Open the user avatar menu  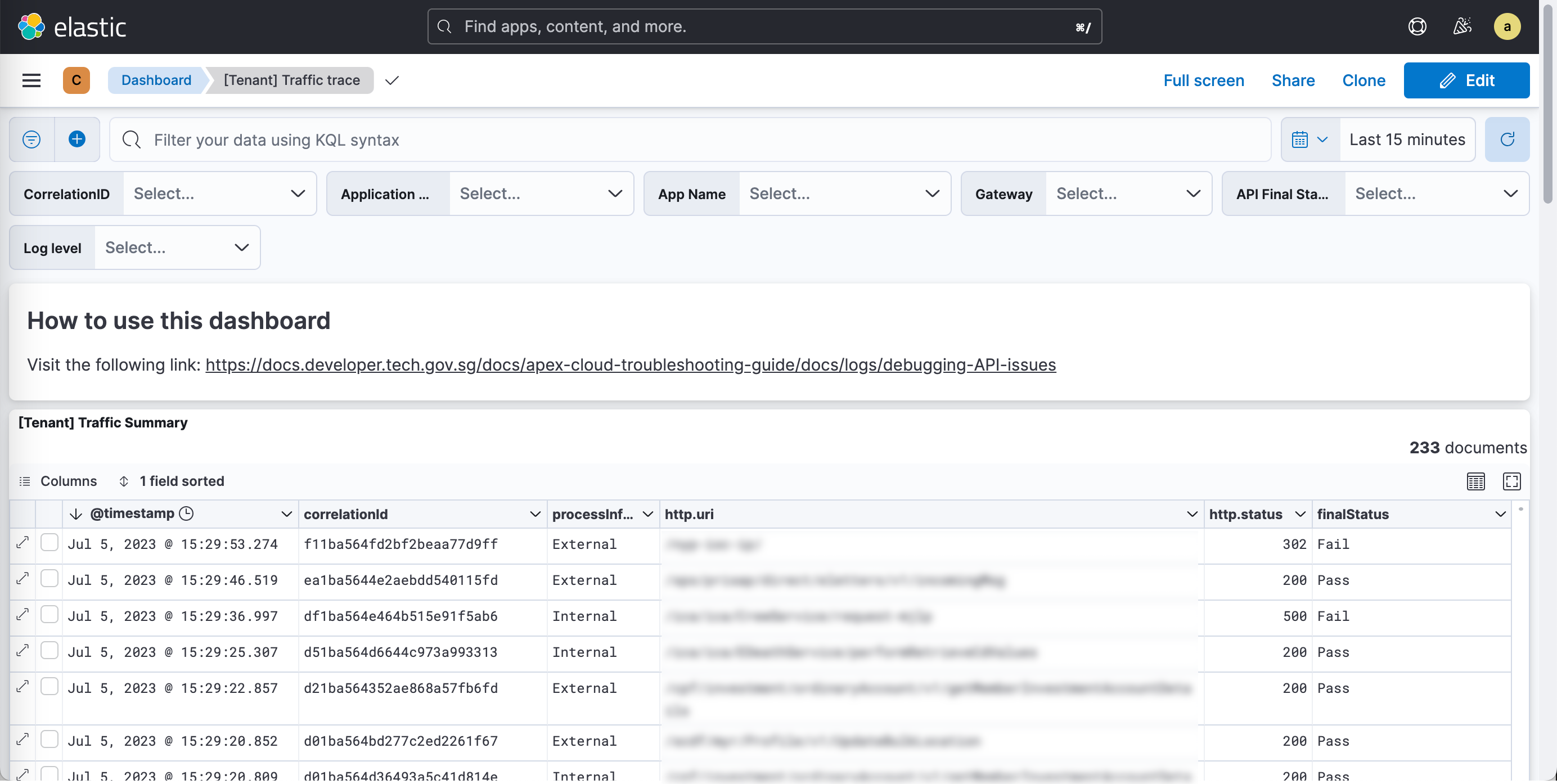1507,26
